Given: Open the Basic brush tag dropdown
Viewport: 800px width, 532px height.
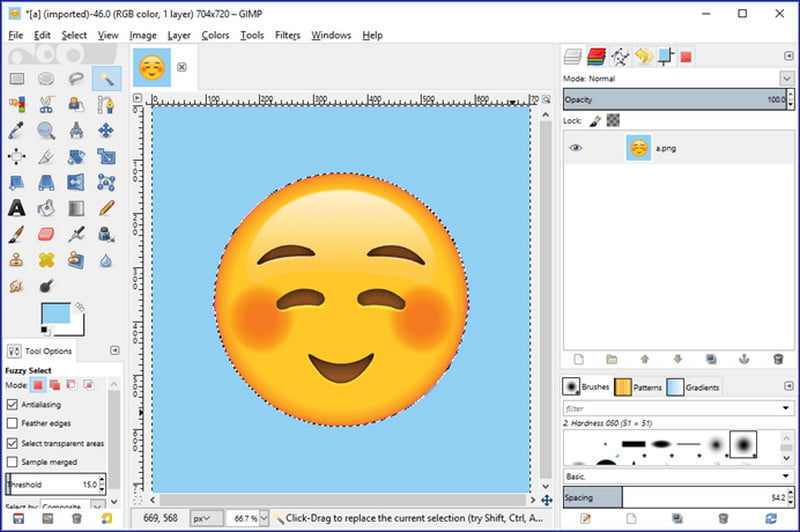Looking at the screenshot, I should tap(786, 476).
